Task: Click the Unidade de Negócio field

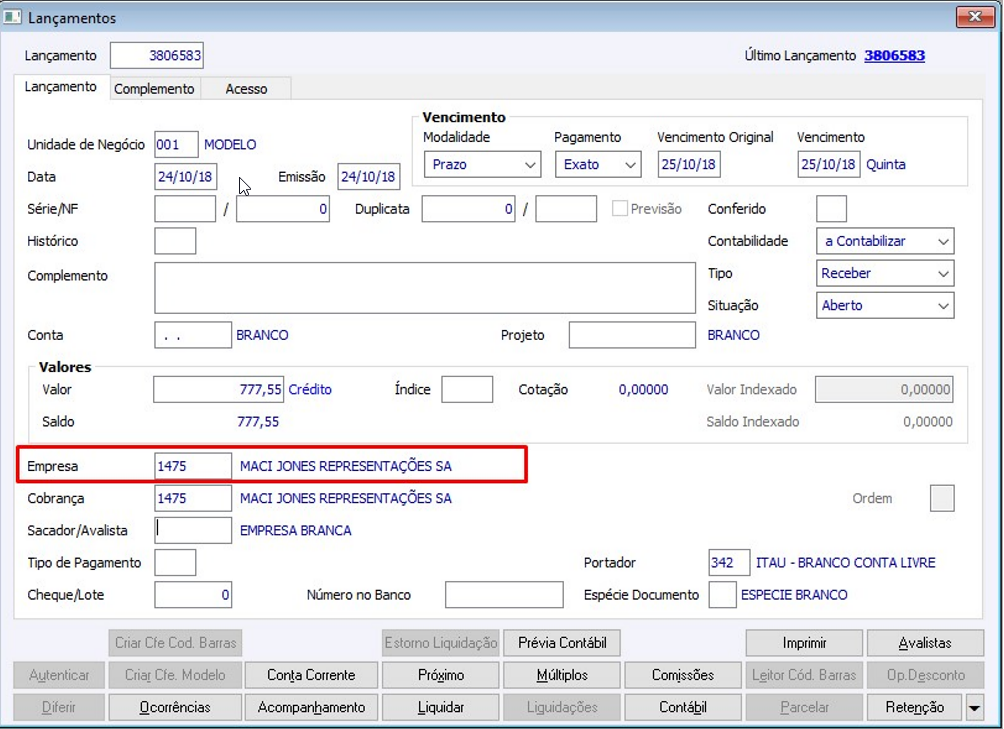Action: 176,145
